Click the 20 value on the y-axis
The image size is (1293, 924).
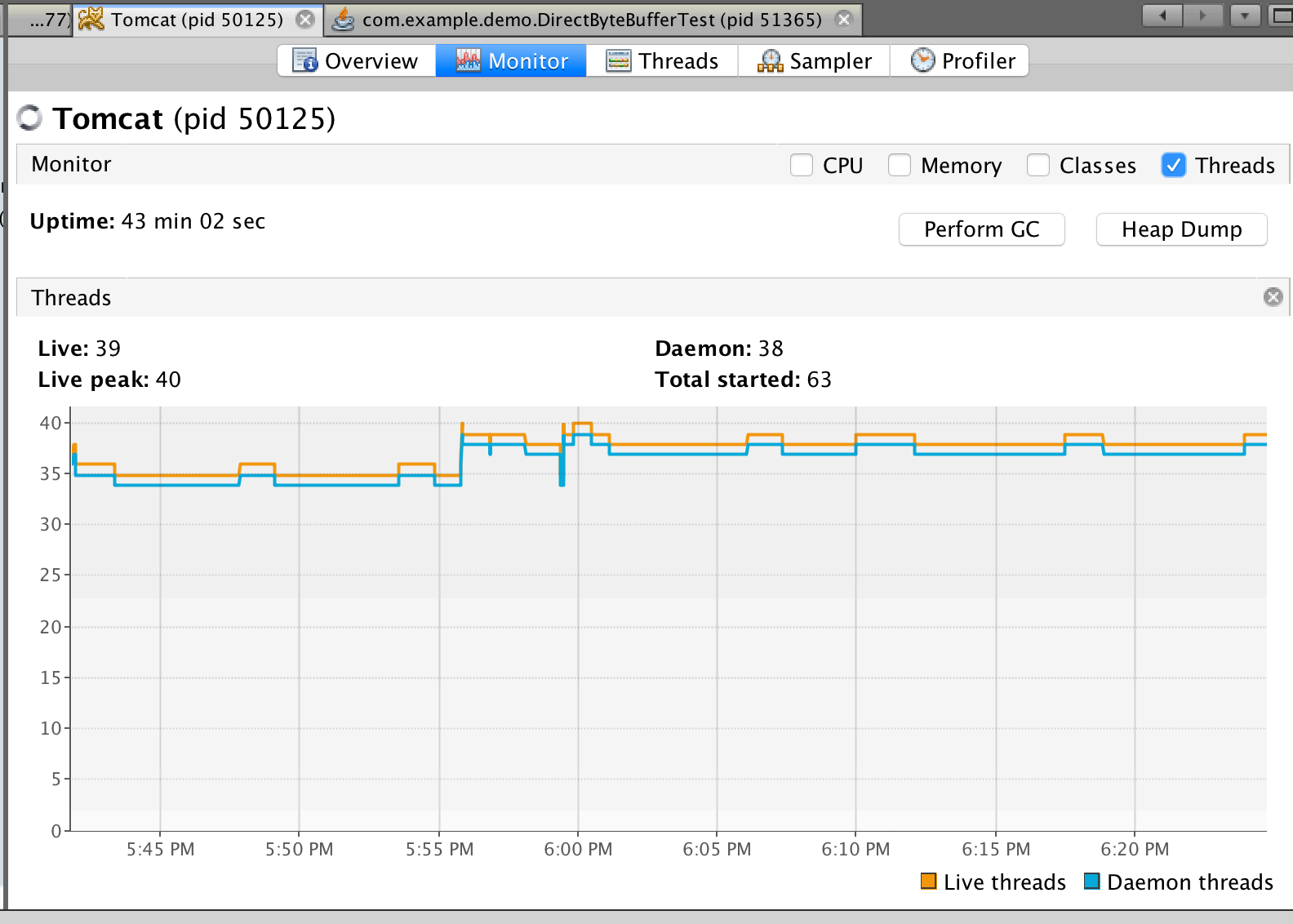(x=51, y=627)
